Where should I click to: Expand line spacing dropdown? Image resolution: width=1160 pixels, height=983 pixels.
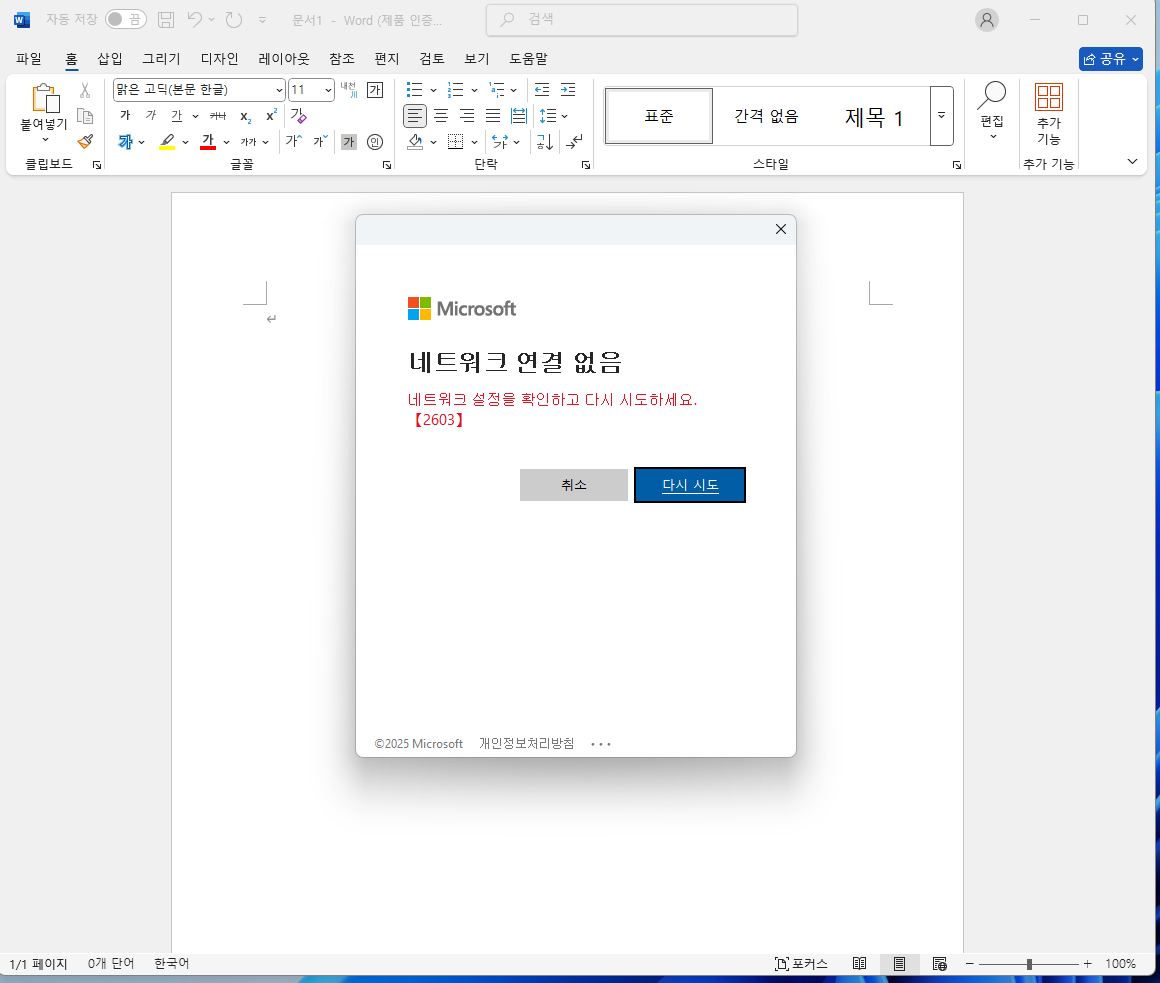(x=564, y=116)
